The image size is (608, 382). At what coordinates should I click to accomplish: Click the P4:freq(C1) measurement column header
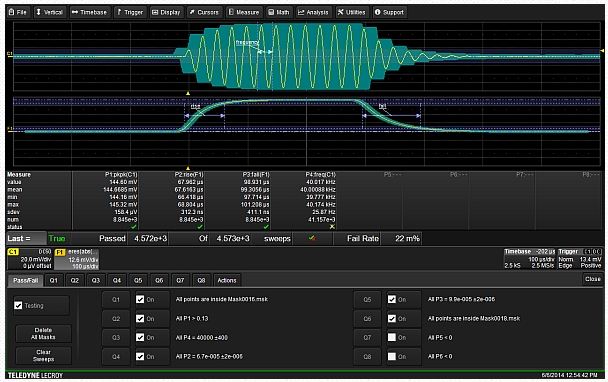click(320, 175)
